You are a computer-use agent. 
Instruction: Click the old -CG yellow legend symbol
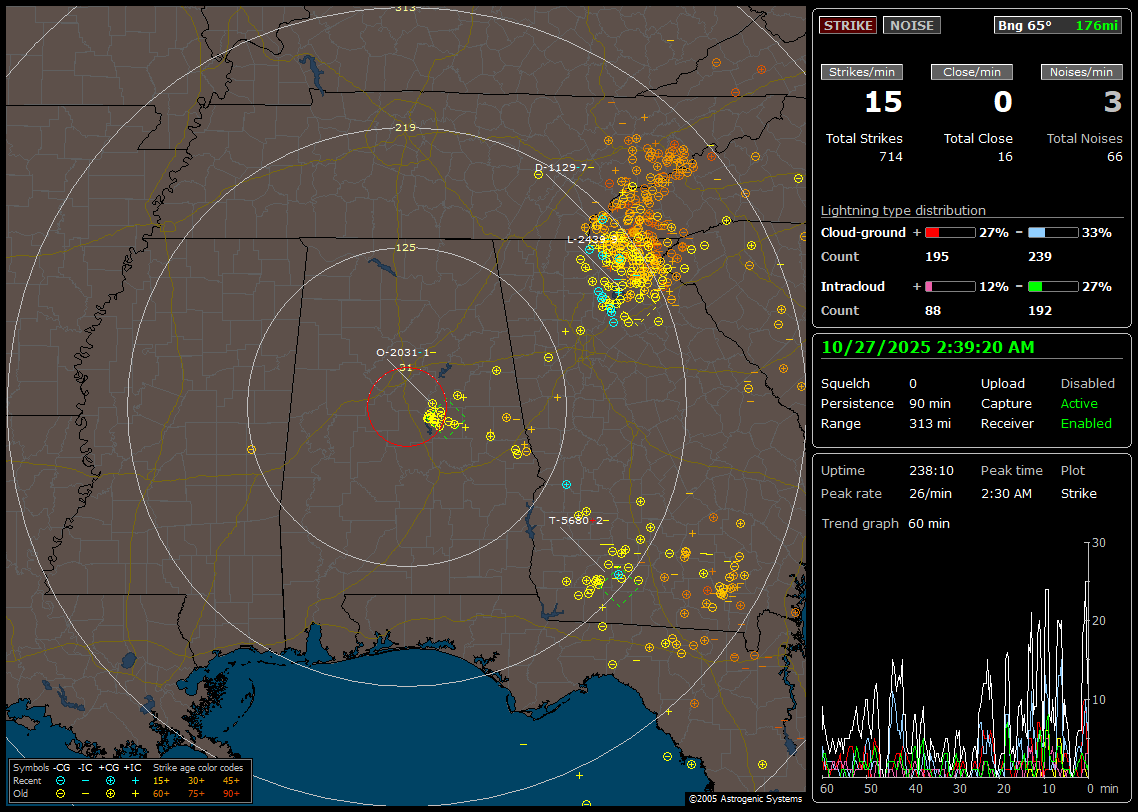pyautogui.click(x=61, y=793)
